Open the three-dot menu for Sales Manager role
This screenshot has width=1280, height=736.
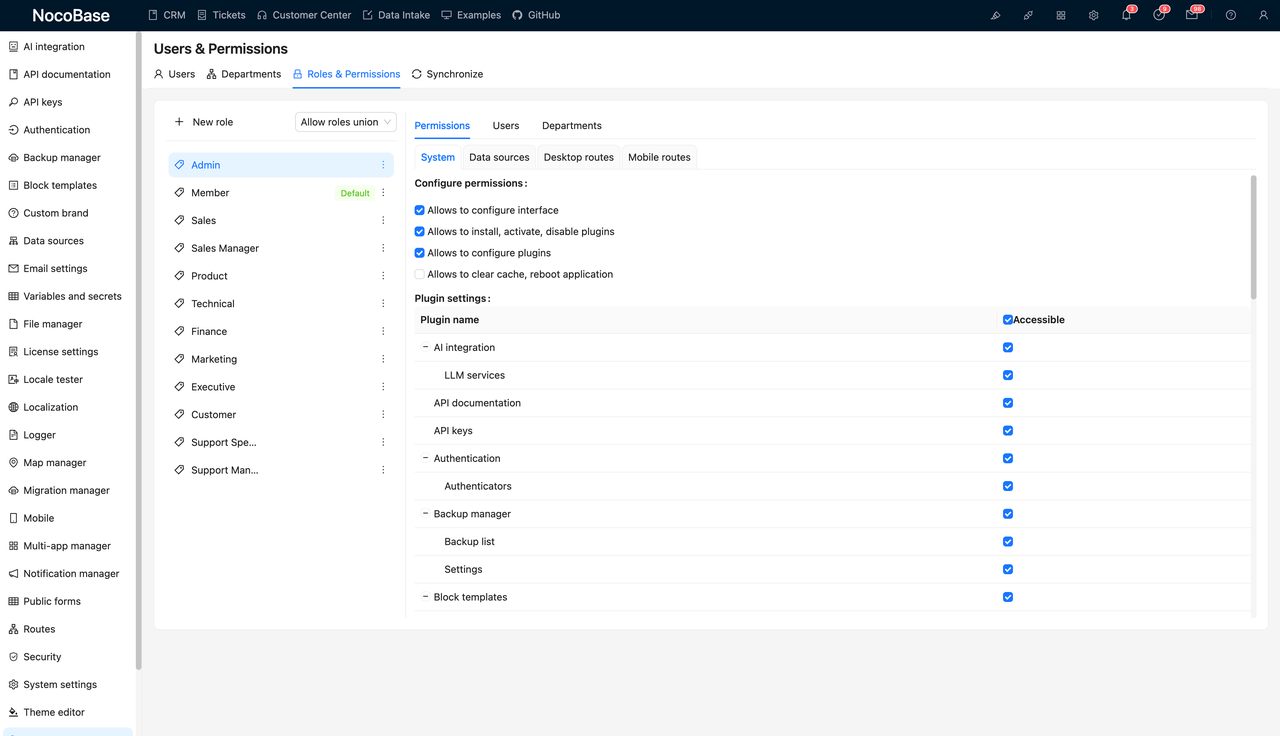[x=383, y=248]
